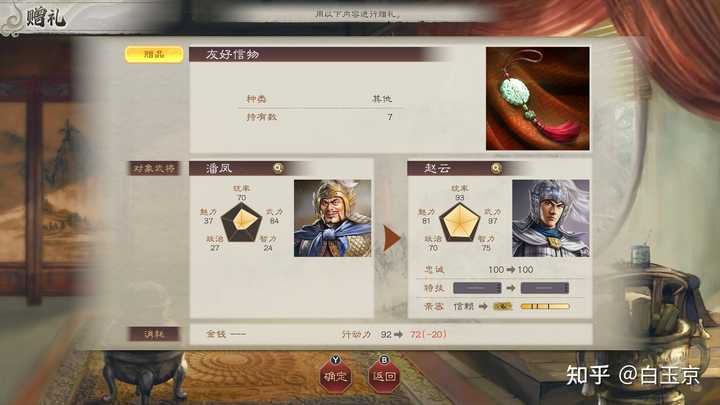Click the orange arrow between the two officers

pos(392,238)
